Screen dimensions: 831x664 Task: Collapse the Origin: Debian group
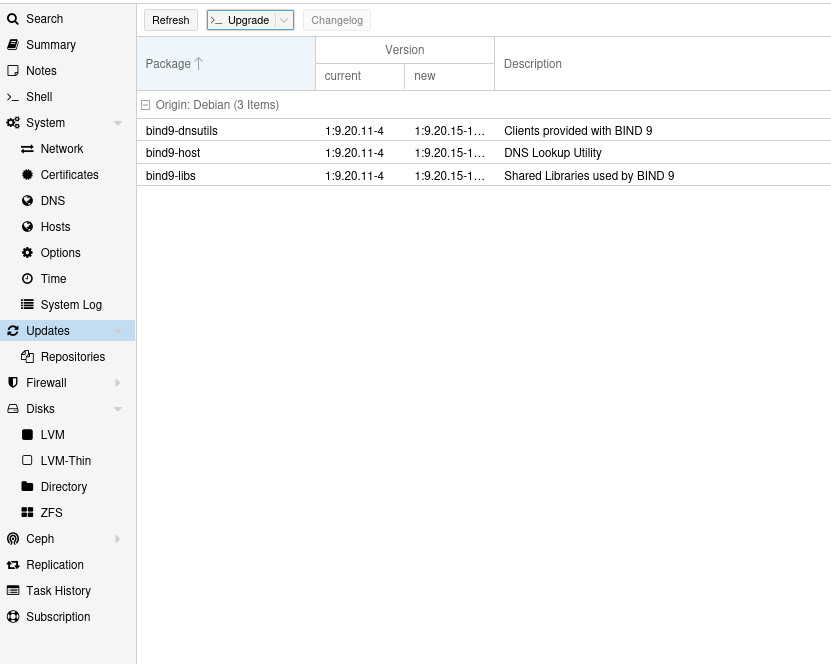coord(146,105)
